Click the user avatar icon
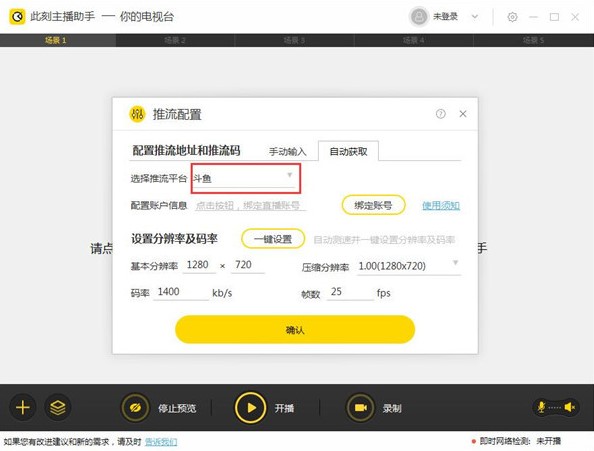The width and height of the screenshot is (594, 451). point(419,17)
